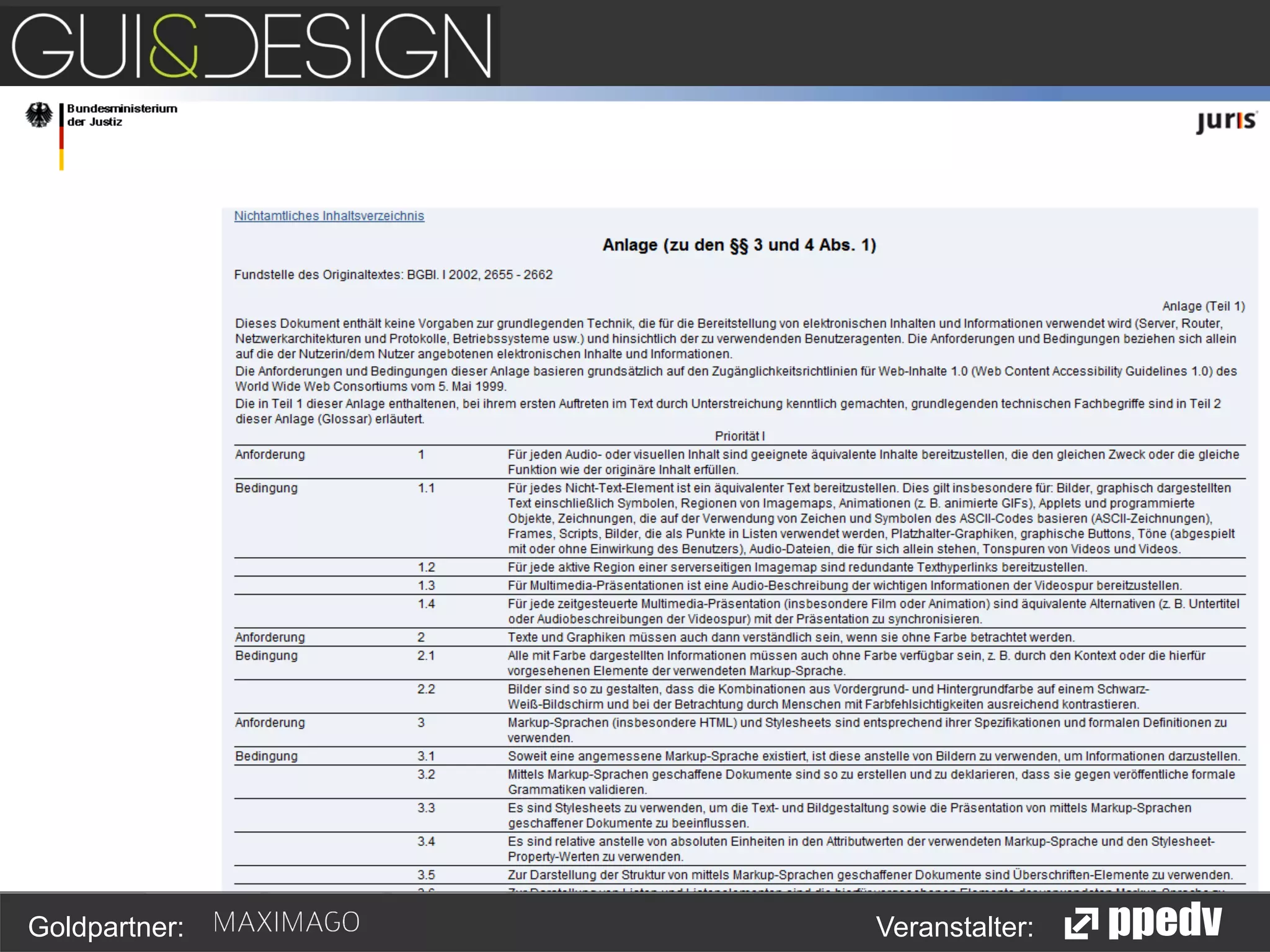This screenshot has width=1270, height=952.
Task: Click the Bundesministerium der Justiz text logo
Action: tap(122, 115)
